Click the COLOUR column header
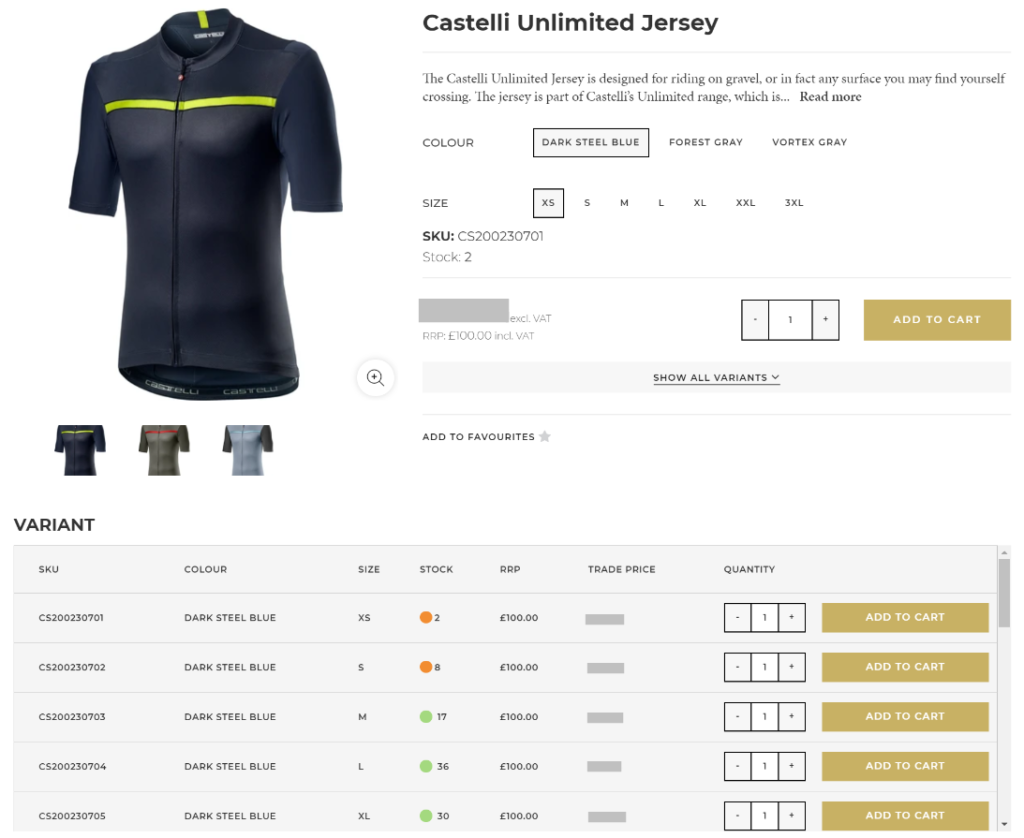Viewport: 1024px width, 838px height. [x=205, y=570]
